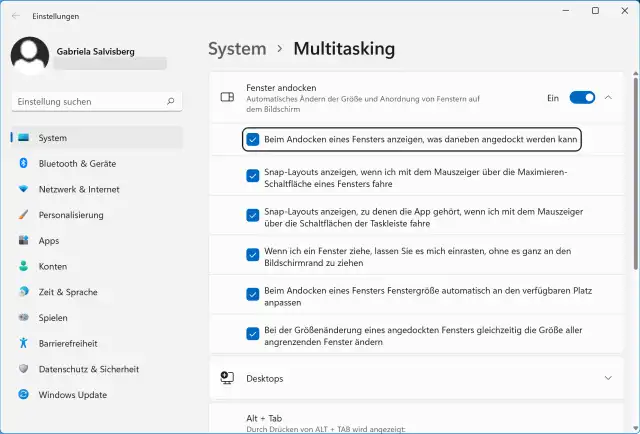
Task: Uncheck Snap-Layouts Maximieren-Schaltfläche checkbox
Action: coord(253,176)
